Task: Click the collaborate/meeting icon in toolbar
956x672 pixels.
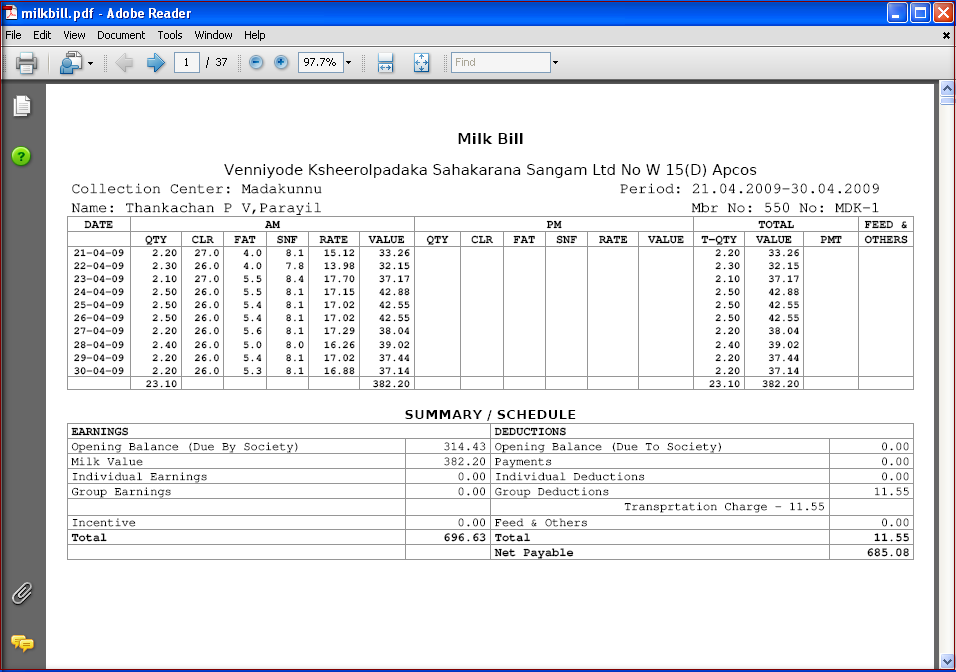Action: click(x=70, y=63)
